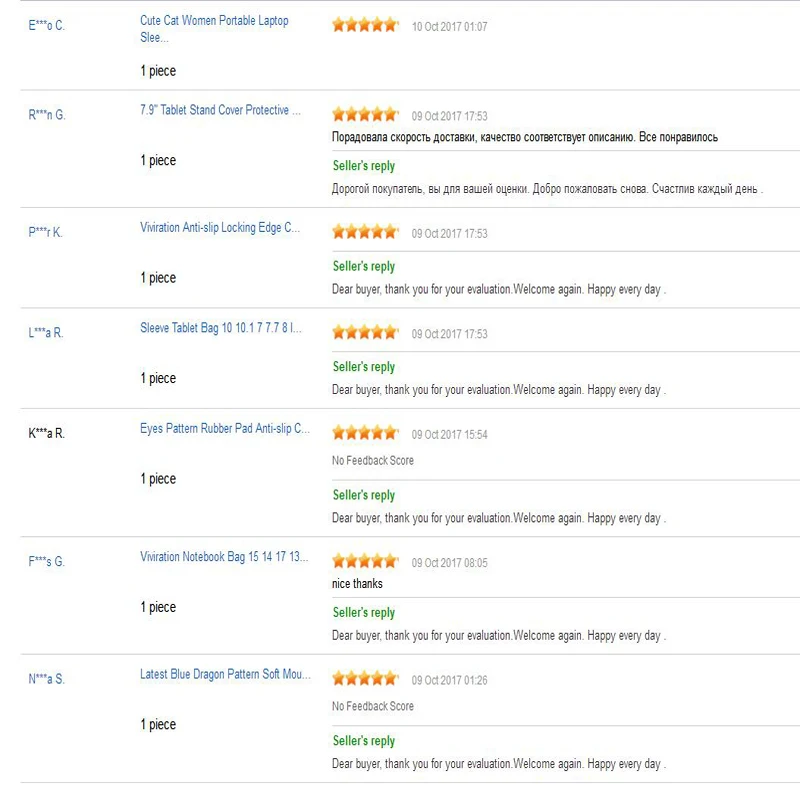Click the star rating beside 09 Oct 2017 15:54
Screen dimensions: 800x800
365,433
